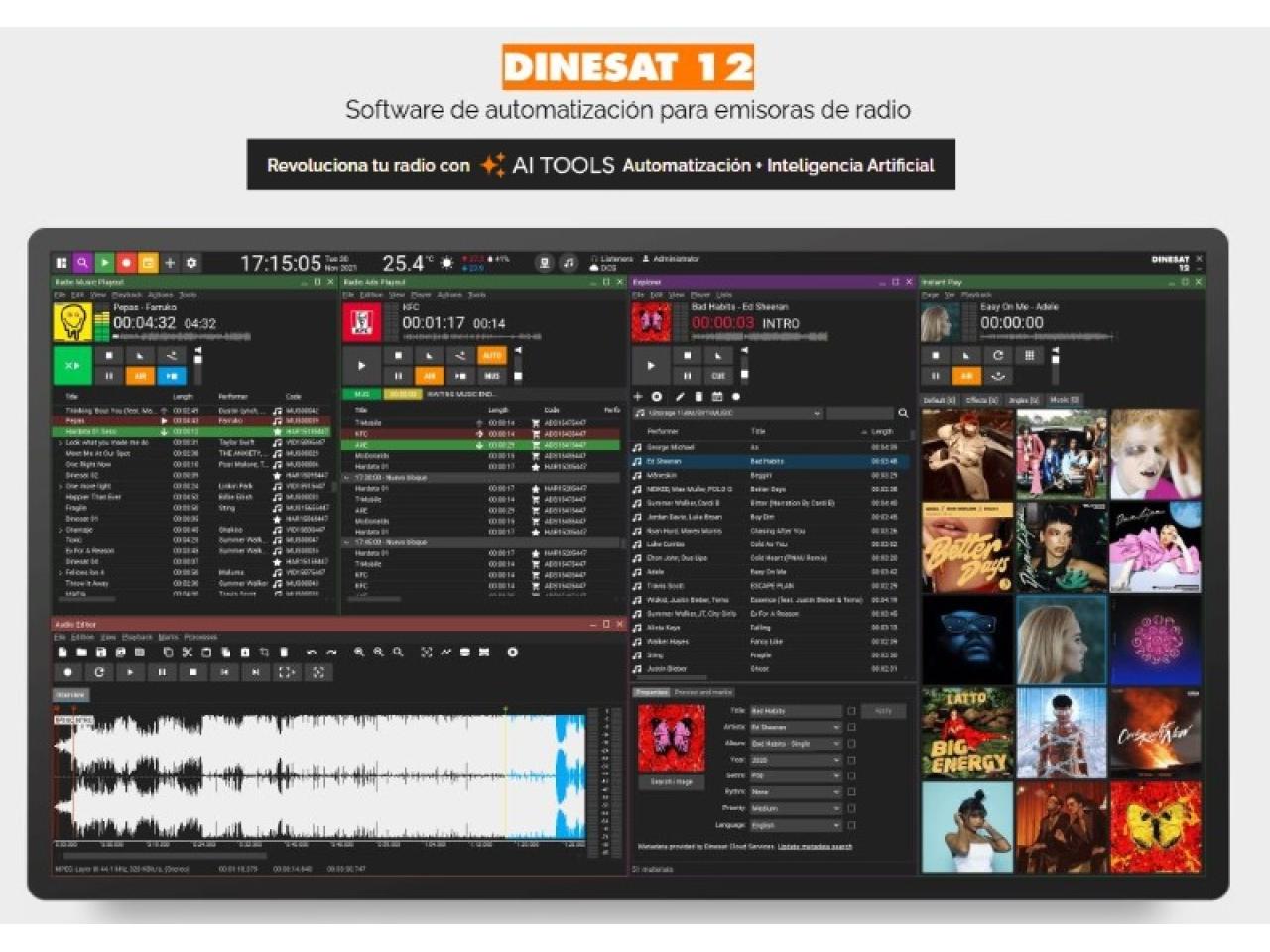Screen dimensions: 1270x952
Task: Open the Album dropdown in Properties panel
Action: click(x=796, y=744)
